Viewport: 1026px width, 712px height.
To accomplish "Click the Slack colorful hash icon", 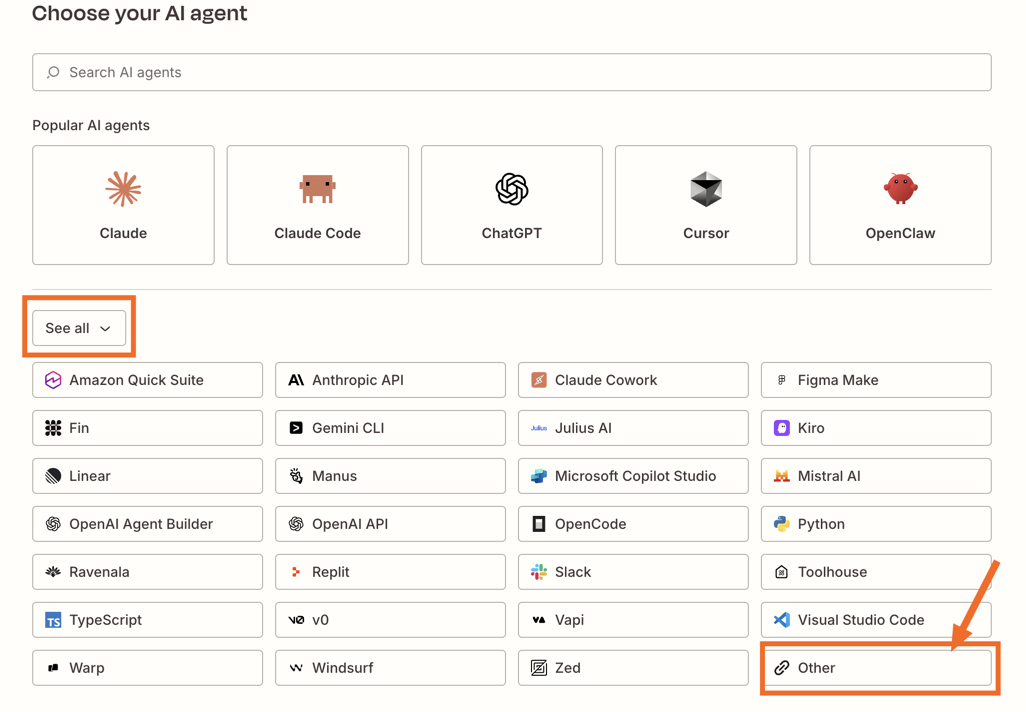I will point(539,572).
